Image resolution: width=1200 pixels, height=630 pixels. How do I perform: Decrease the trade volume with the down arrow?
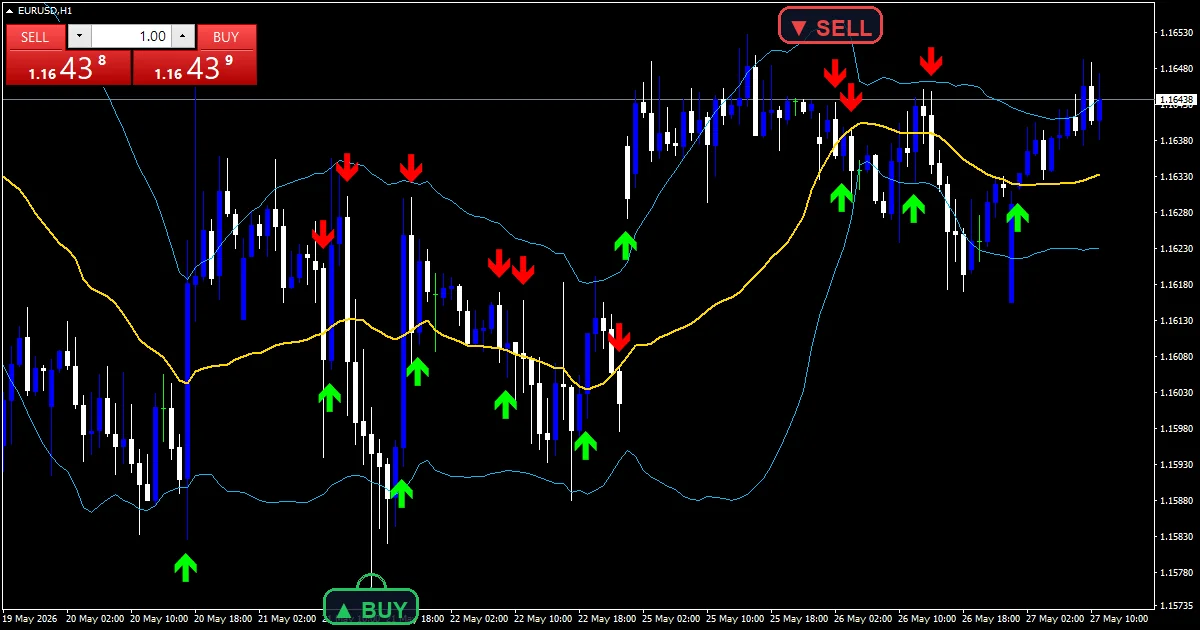[79, 37]
